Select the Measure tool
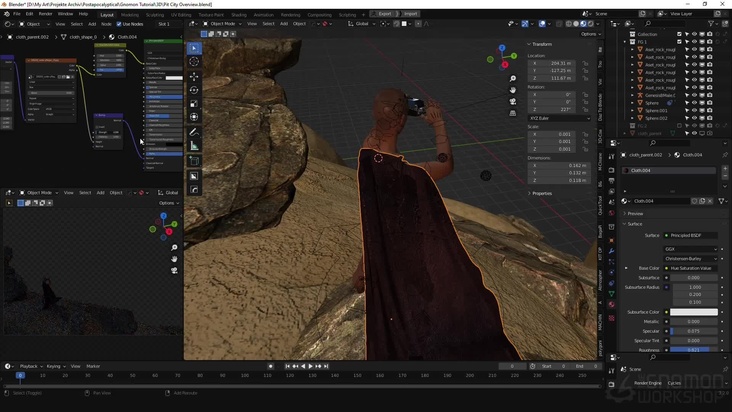 [x=194, y=146]
